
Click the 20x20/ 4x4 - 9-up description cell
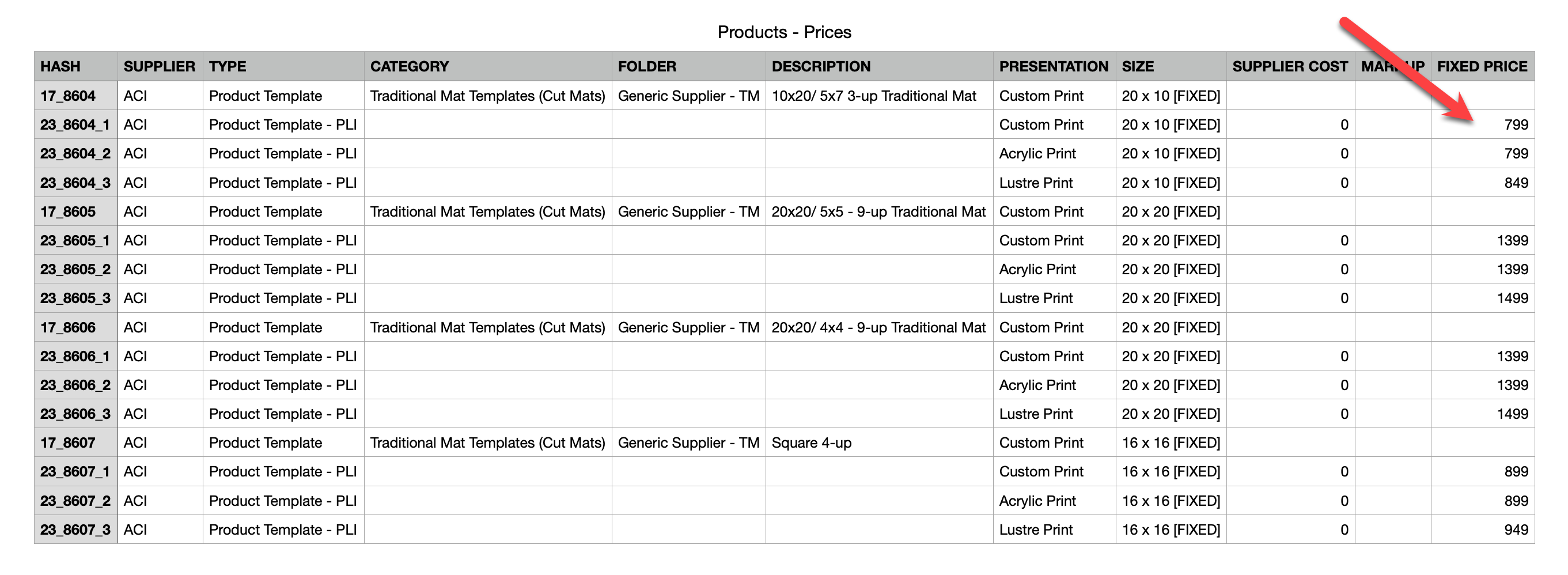(x=878, y=327)
